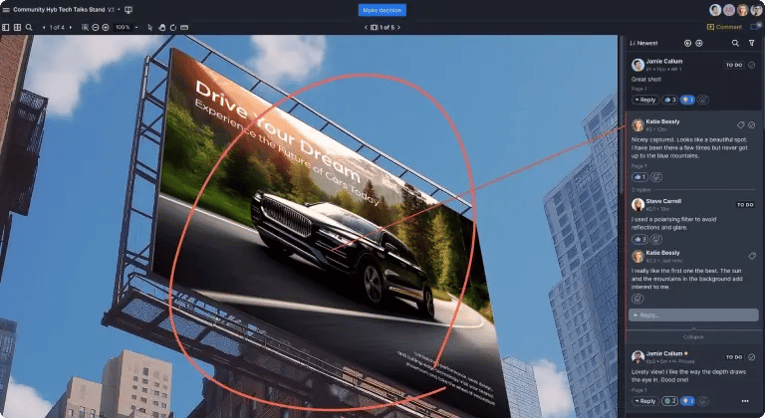765x418 pixels.
Task: Click the zoom out minus icon
Action: click(95, 27)
